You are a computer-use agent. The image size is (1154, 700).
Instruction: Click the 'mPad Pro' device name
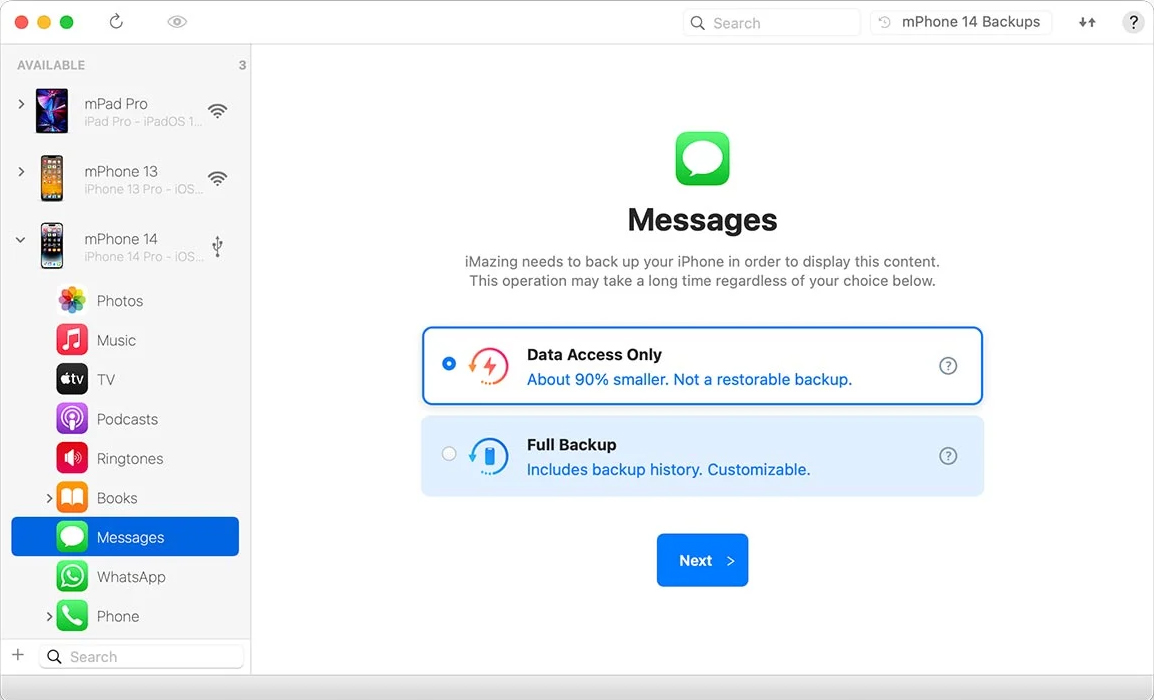coord(116,104)
